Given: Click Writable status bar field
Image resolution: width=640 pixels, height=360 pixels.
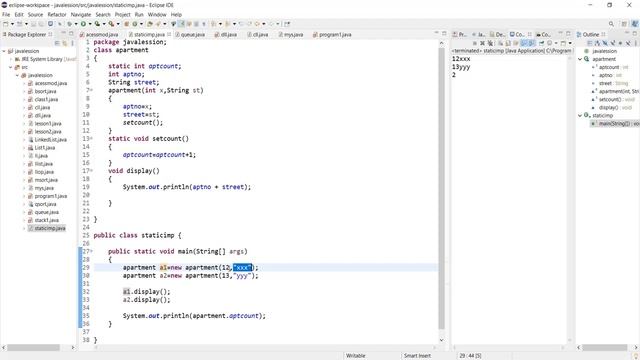Looking at the screenshot, I should click(x=356, y=356).
